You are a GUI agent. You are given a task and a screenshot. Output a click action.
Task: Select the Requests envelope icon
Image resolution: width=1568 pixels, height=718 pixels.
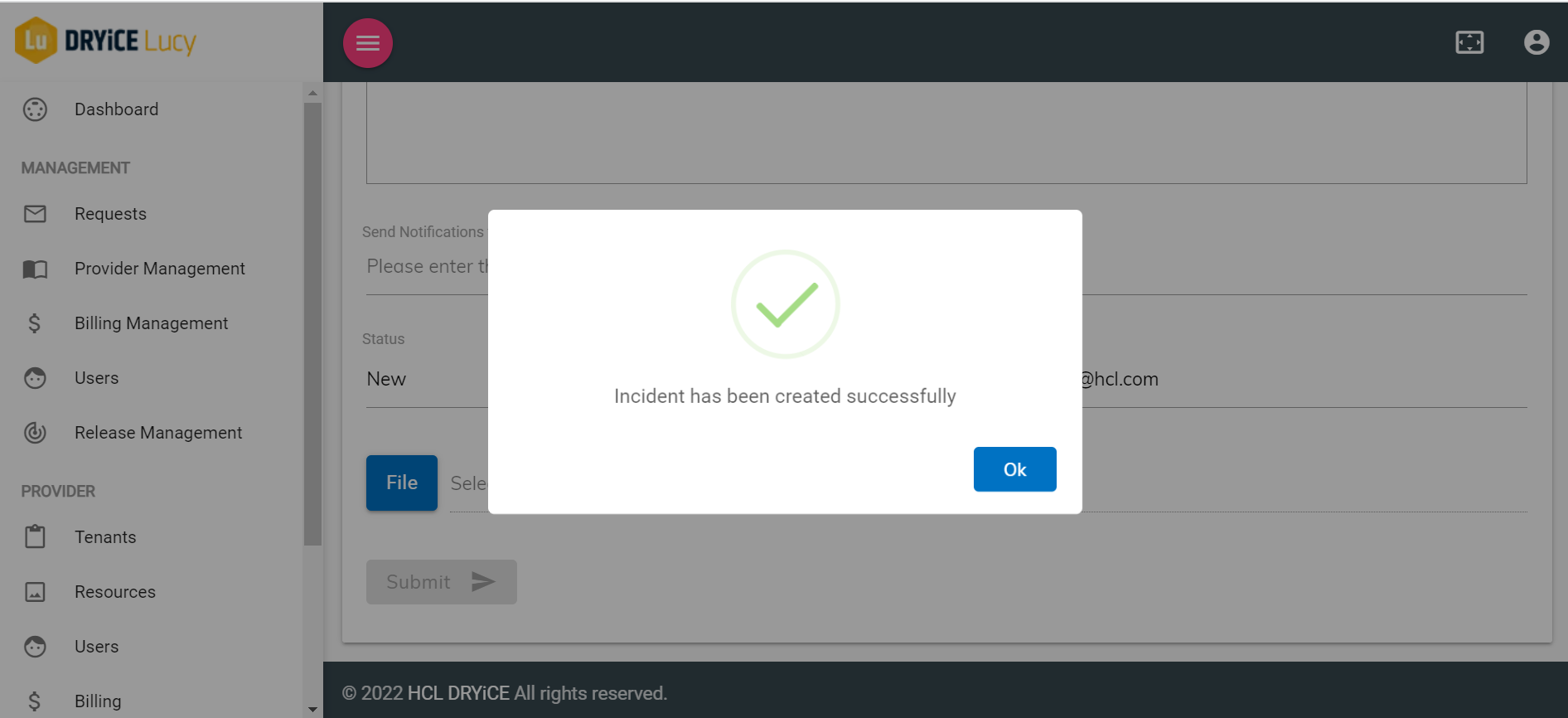(35, 213)
